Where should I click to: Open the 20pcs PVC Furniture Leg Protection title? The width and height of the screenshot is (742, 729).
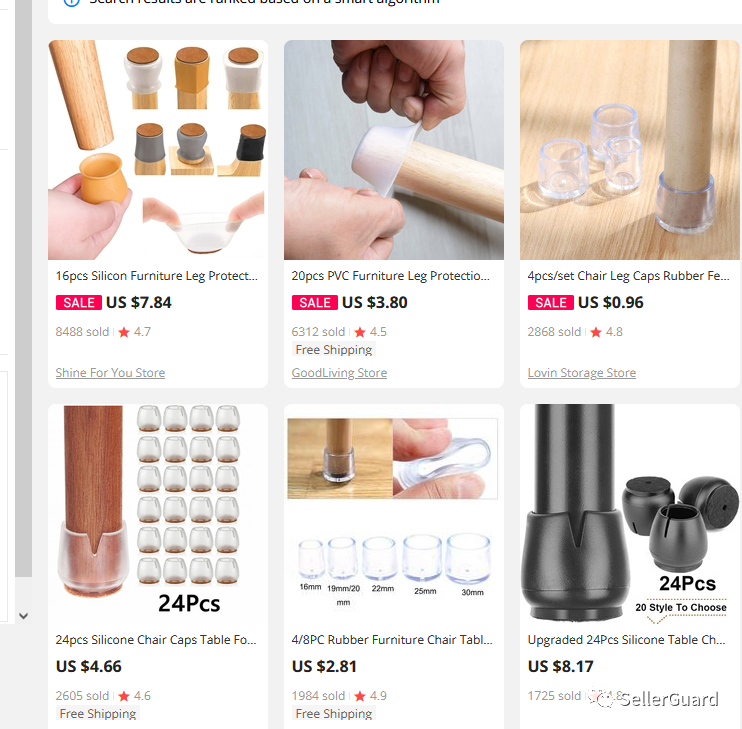click(x=390, y=276)
